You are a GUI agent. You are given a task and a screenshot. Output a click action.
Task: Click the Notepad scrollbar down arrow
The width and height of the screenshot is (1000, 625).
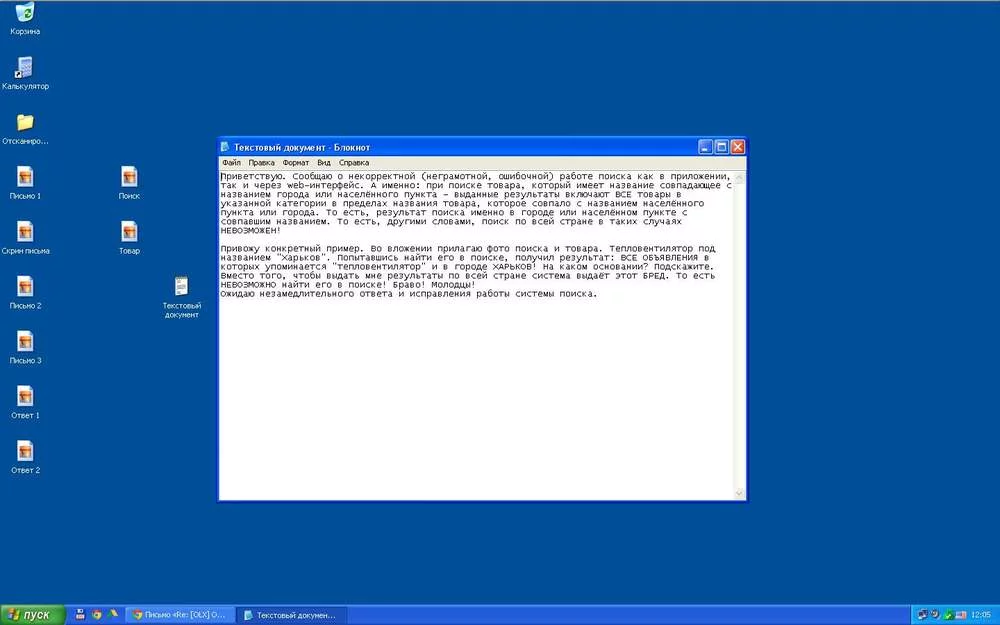pos(740,493)
